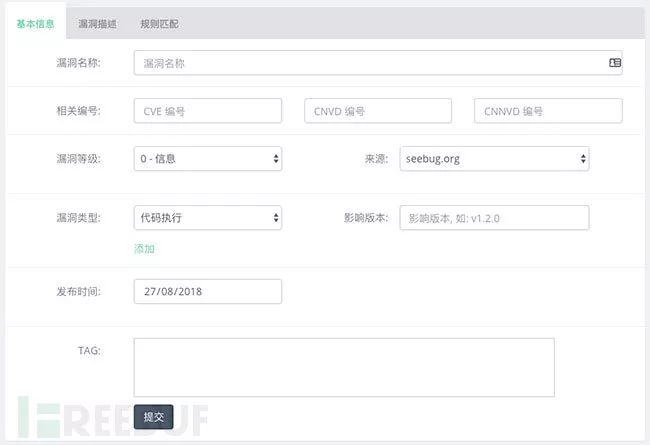This screenshot has width=650, height=445.
Task: Click the 影响版本 text field
Action: (494, 217)
